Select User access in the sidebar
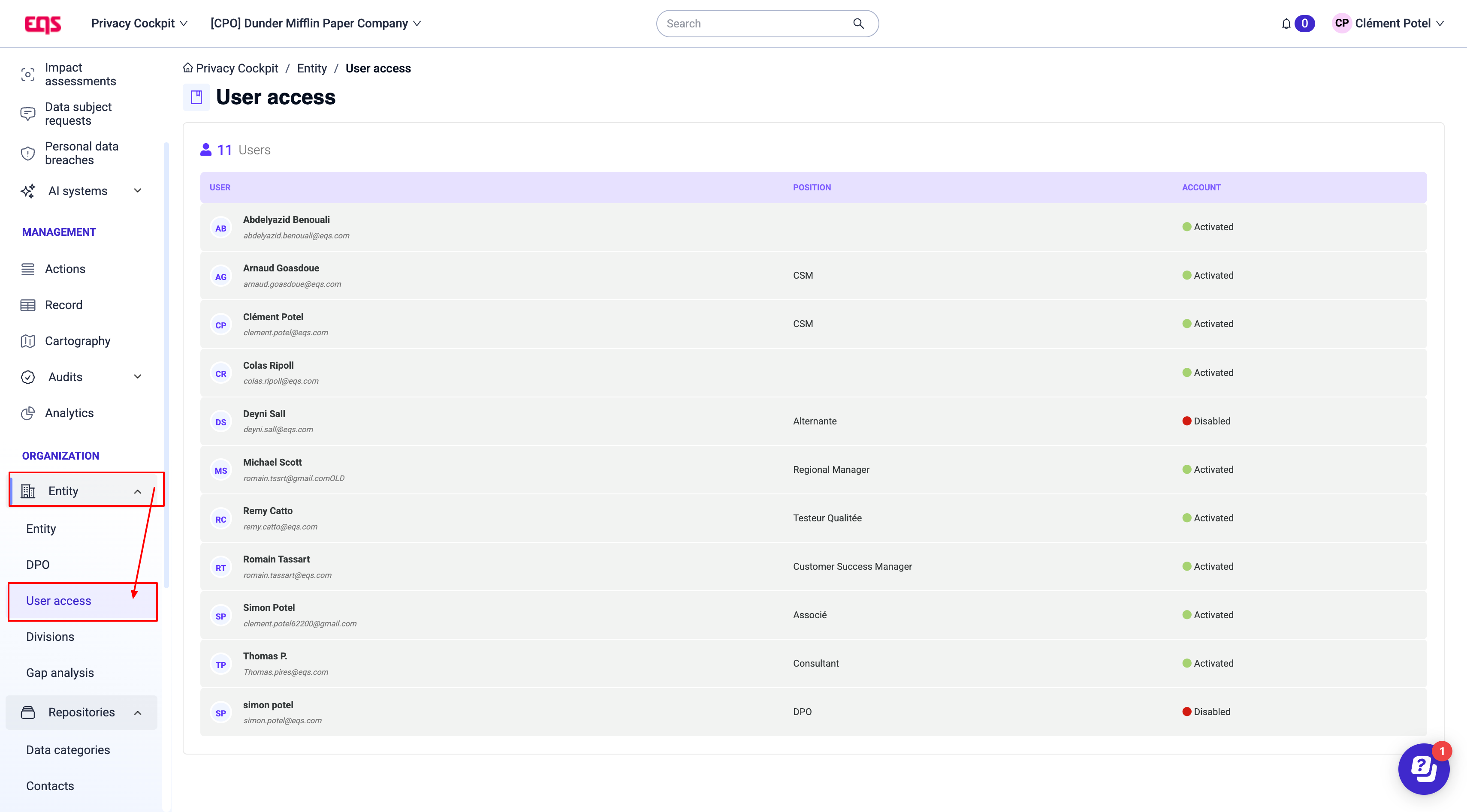 pyautogui.click(x=59, y=601)
